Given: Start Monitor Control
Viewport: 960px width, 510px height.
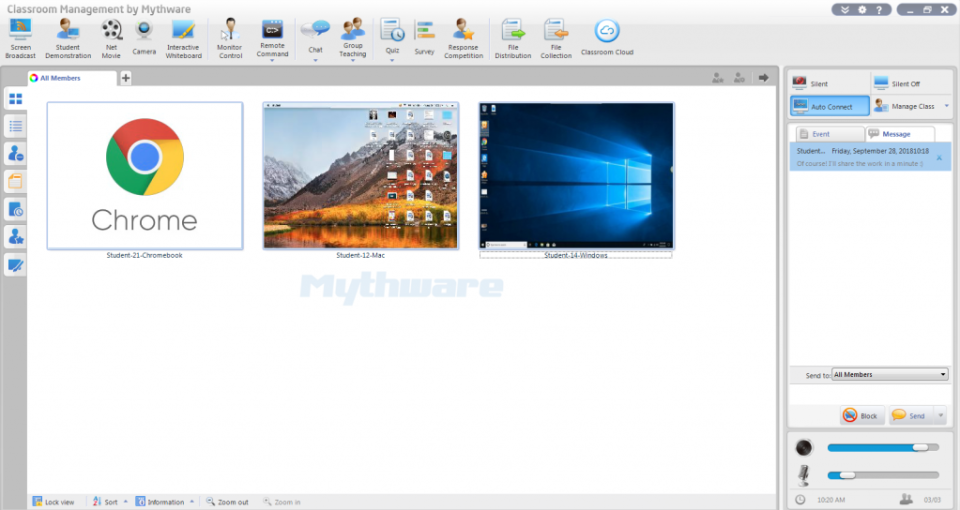Looking at the screenshot, I should (230, 38).
